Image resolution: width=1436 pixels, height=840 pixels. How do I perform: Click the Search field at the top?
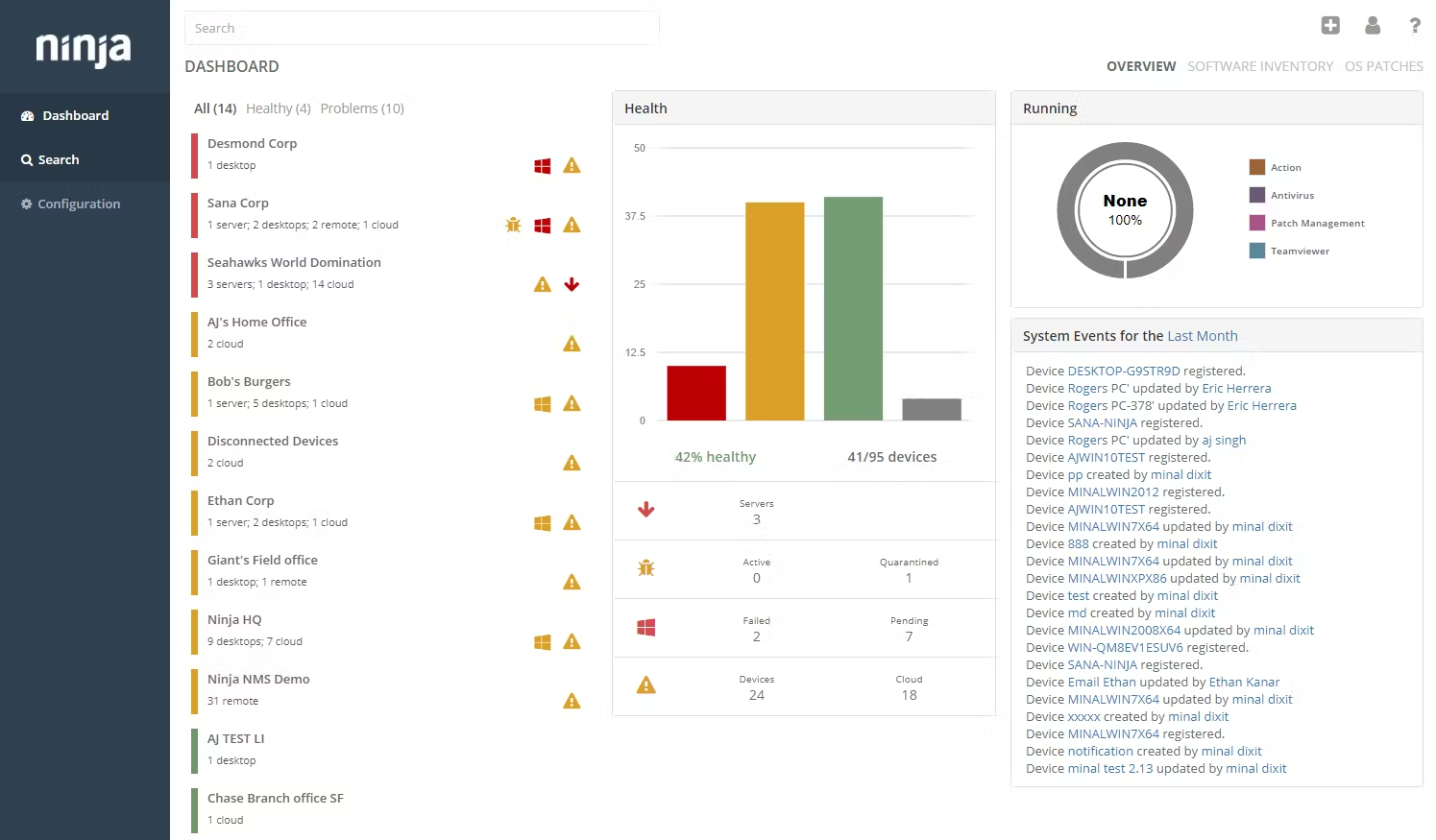point(421,28)
